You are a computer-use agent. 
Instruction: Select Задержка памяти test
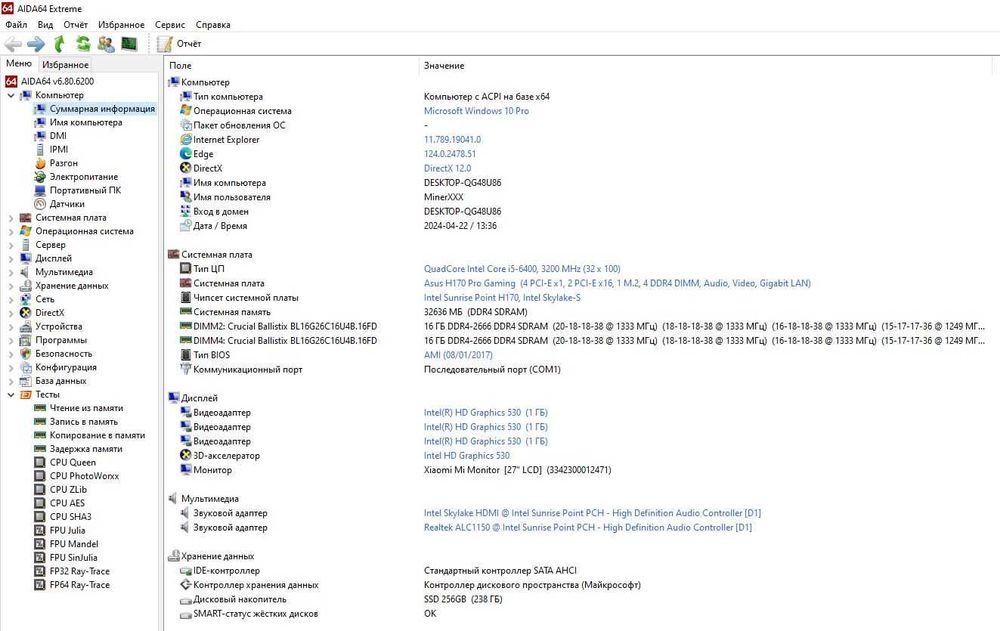click(78, 449)
